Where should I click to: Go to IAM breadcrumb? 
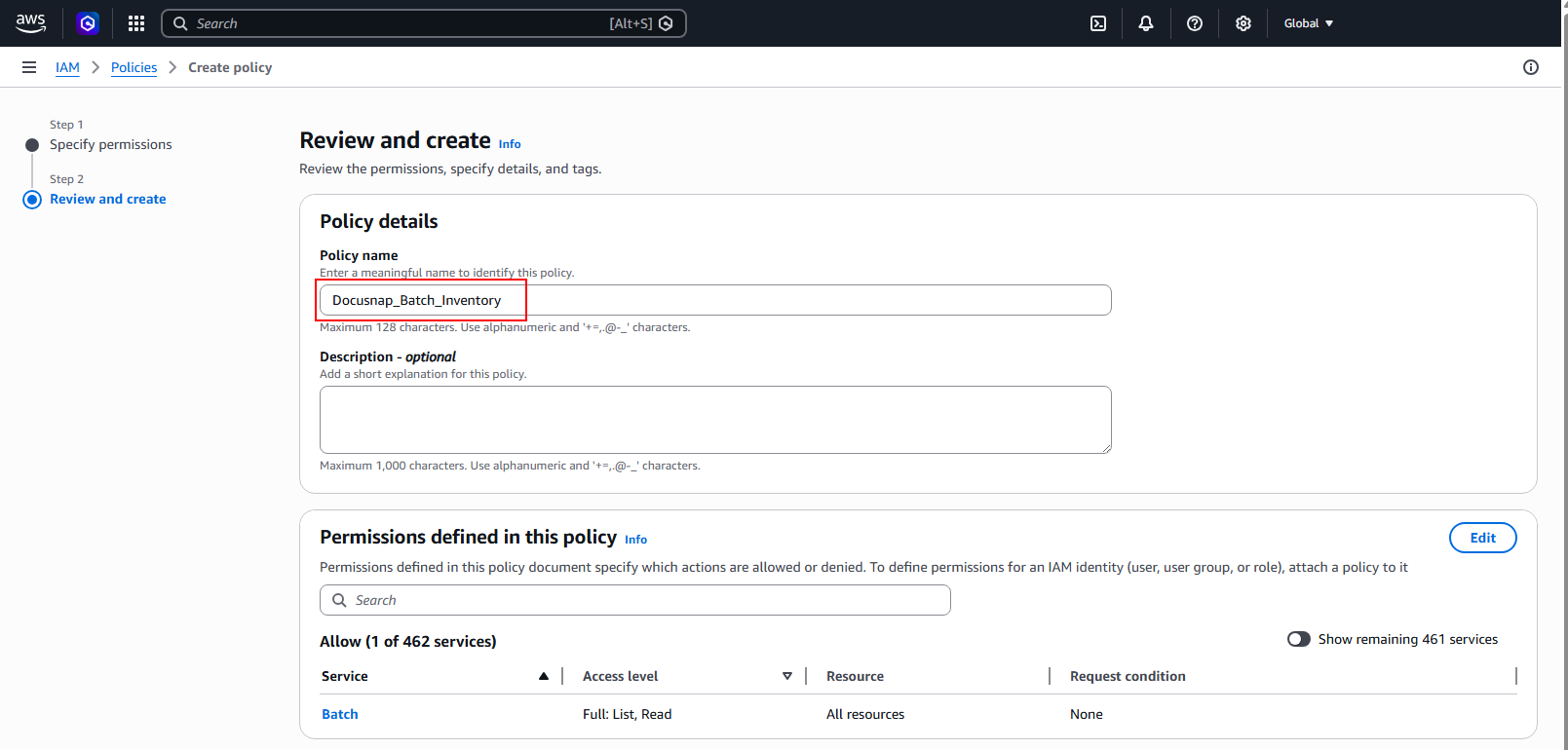(x=67, y=67)
